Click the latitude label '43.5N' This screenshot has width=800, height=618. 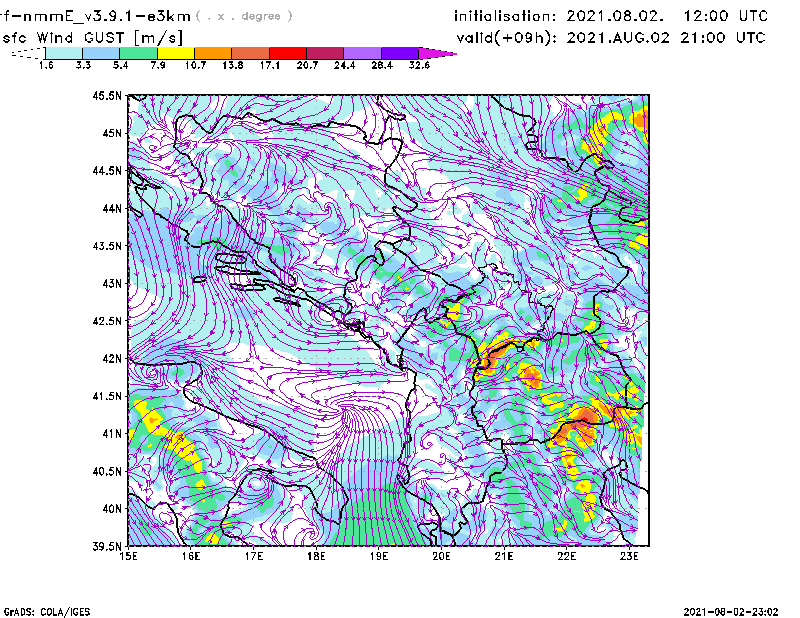pos(107,245)
